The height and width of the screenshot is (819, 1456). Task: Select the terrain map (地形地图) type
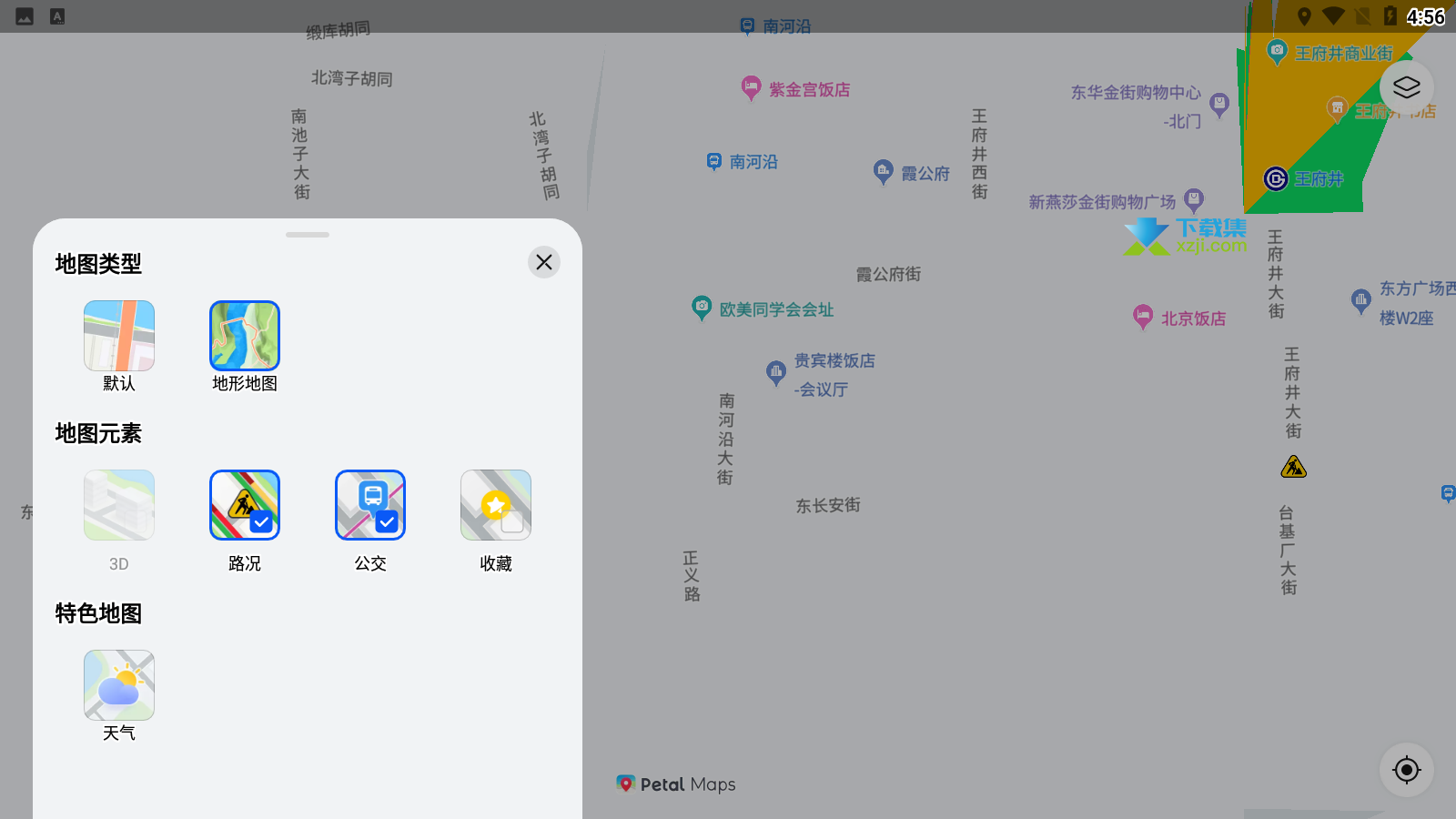tap(245, 336)
